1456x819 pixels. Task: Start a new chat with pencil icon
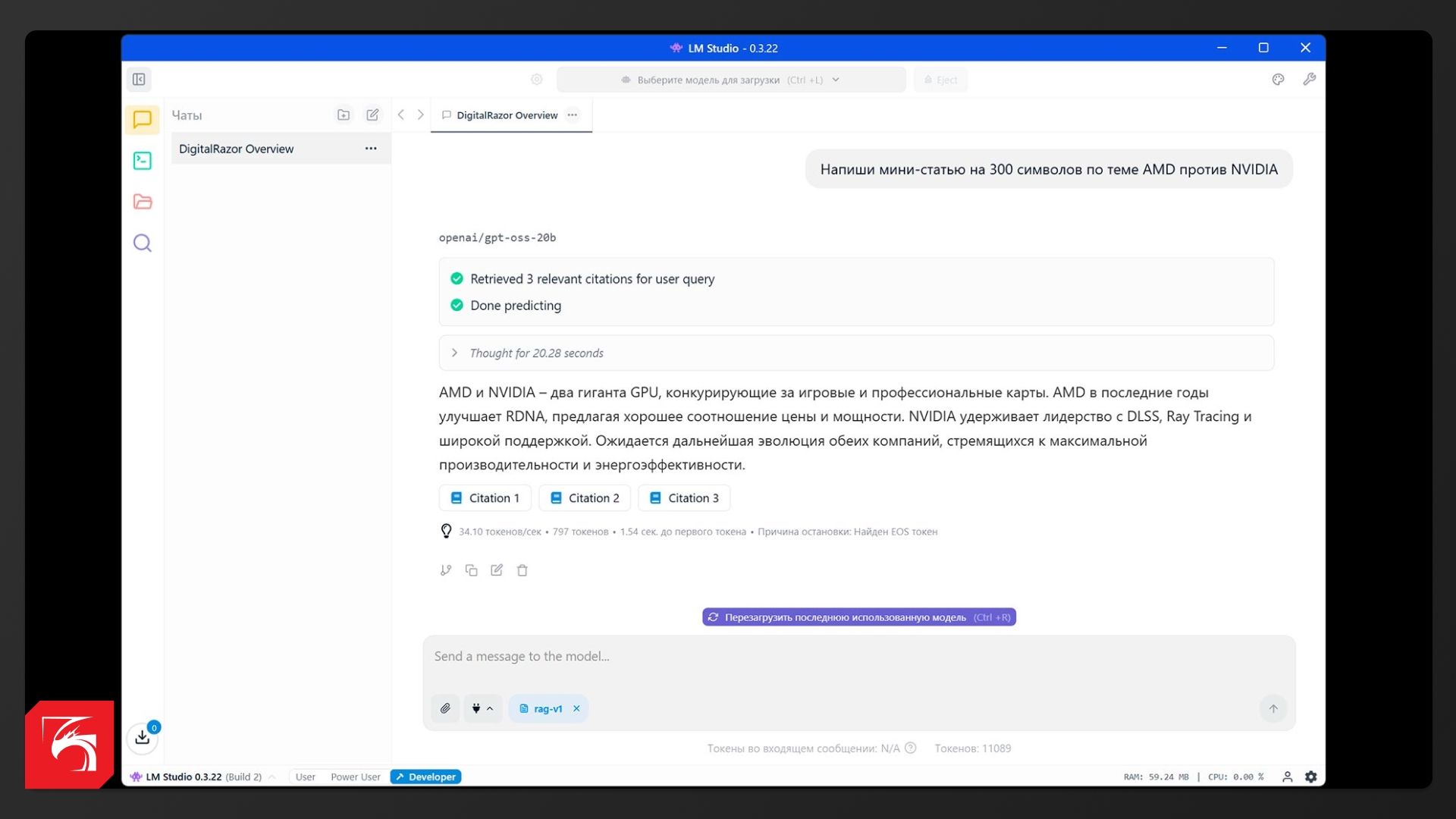point(372,115)
